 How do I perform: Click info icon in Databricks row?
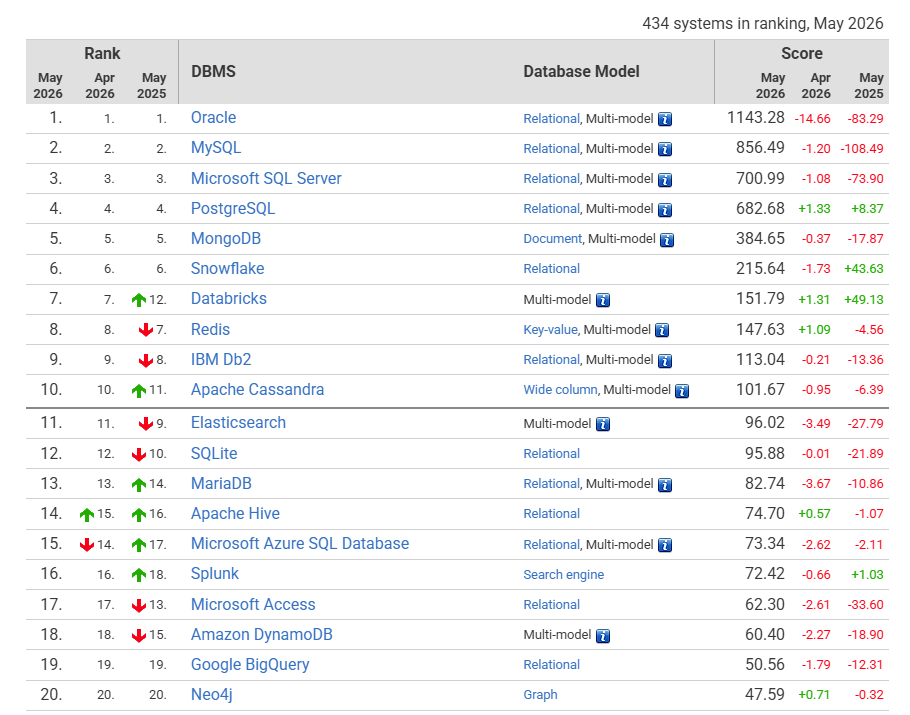[x=603, y=300]
